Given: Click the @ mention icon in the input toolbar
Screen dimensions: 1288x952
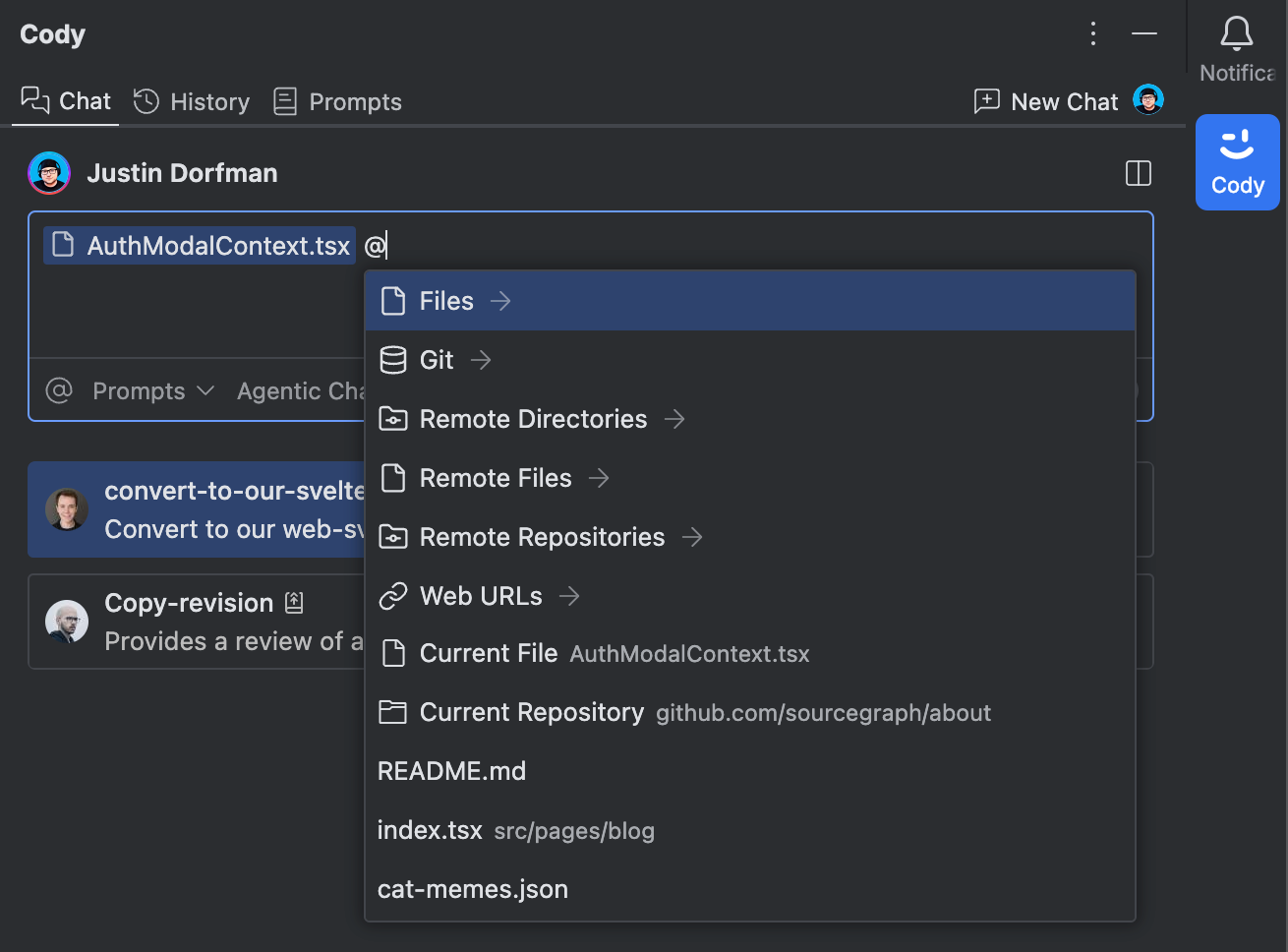Looking at the screenshot, I should [59, 390].
